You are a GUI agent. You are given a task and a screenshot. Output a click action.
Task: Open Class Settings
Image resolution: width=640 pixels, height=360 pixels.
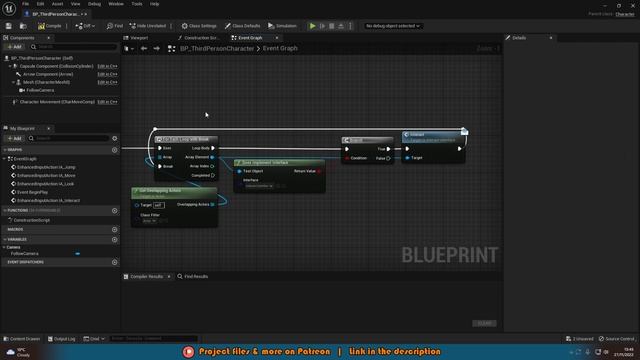click(x=199, y=26)
